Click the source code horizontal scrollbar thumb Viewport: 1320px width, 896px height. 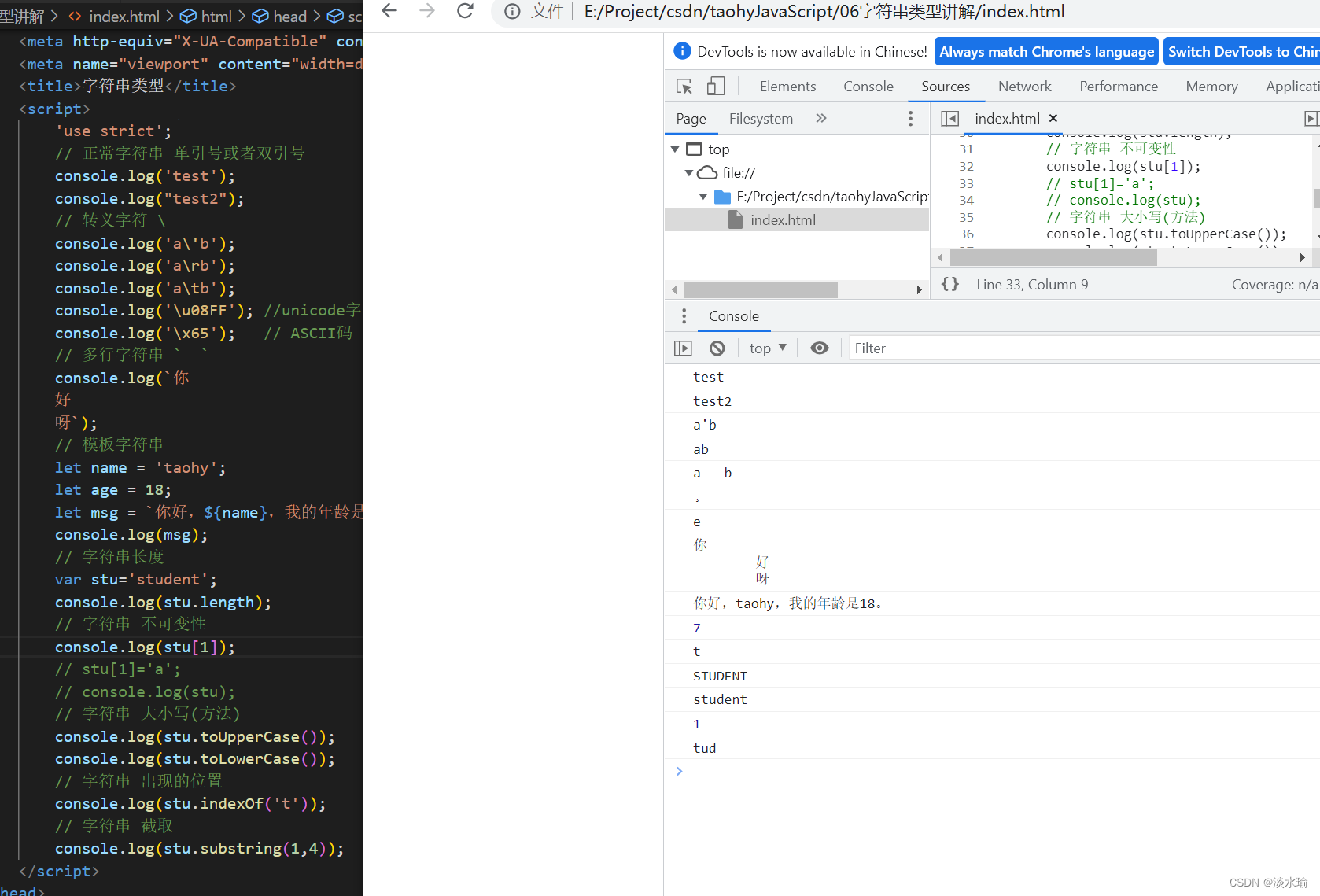(1053, 257)
